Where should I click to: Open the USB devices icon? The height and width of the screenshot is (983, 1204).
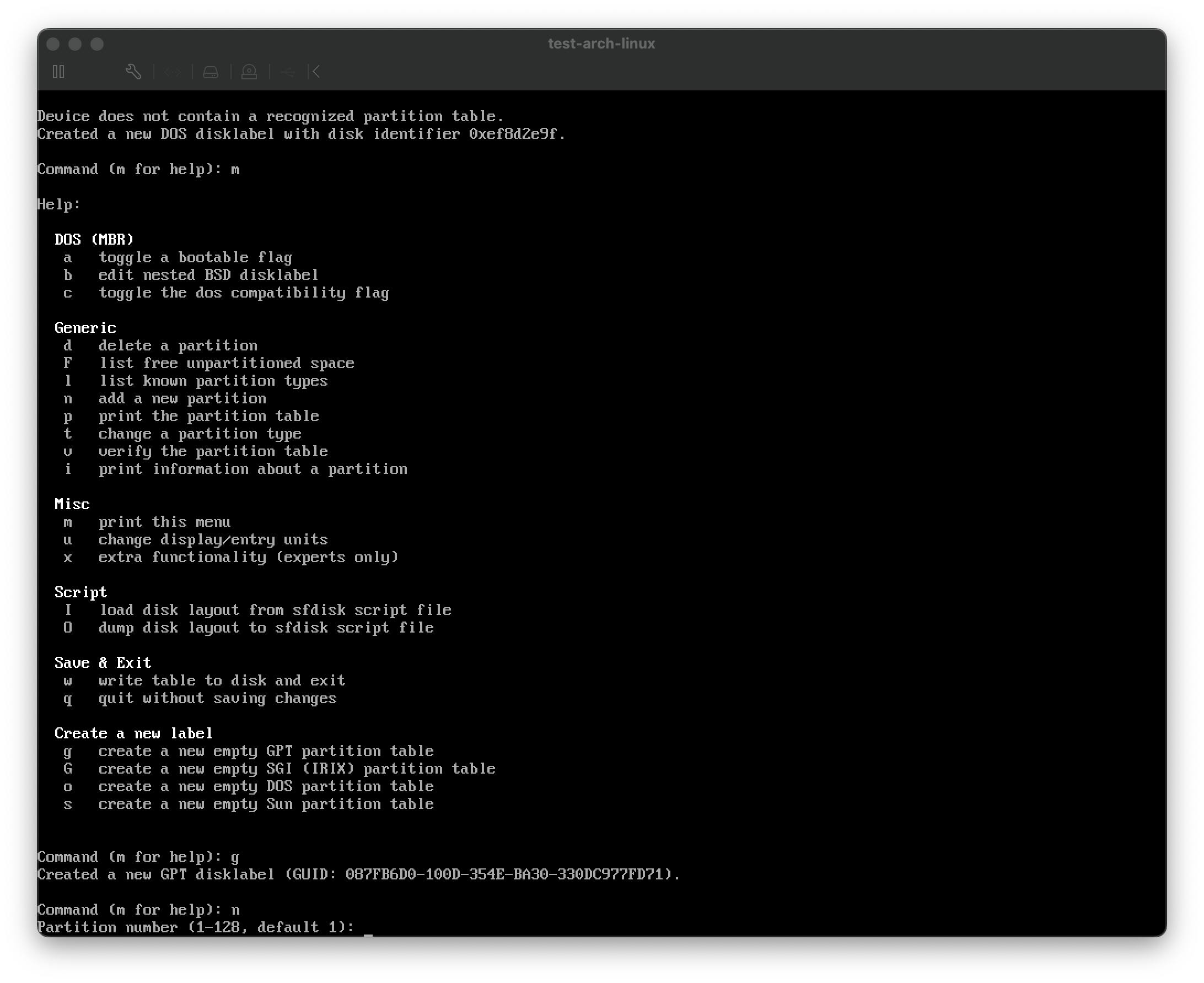[x=288, y=71]
